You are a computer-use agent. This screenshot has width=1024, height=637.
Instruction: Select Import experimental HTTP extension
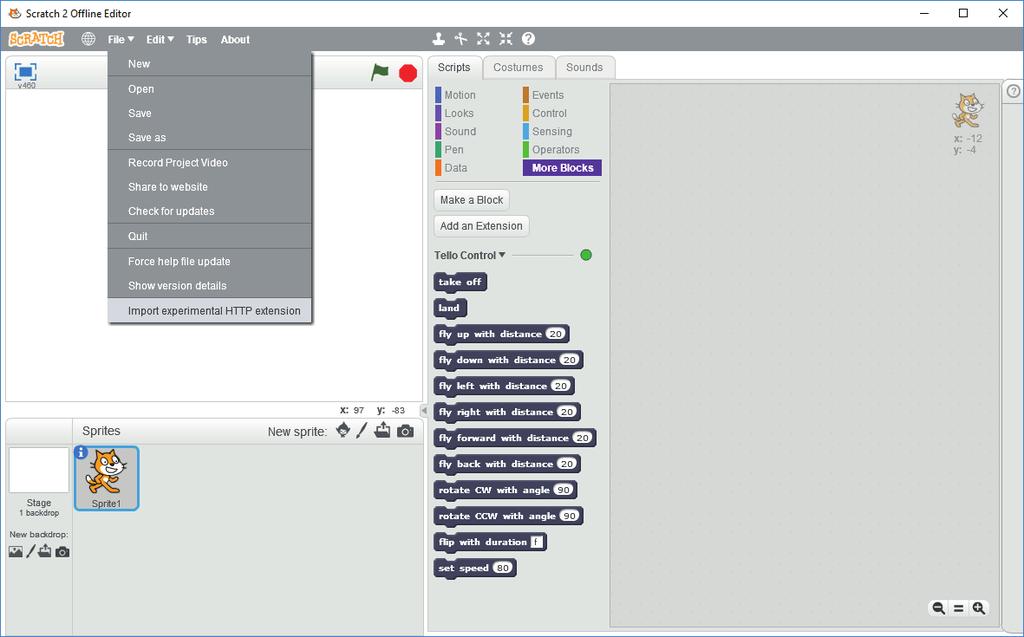click(210, 311)
